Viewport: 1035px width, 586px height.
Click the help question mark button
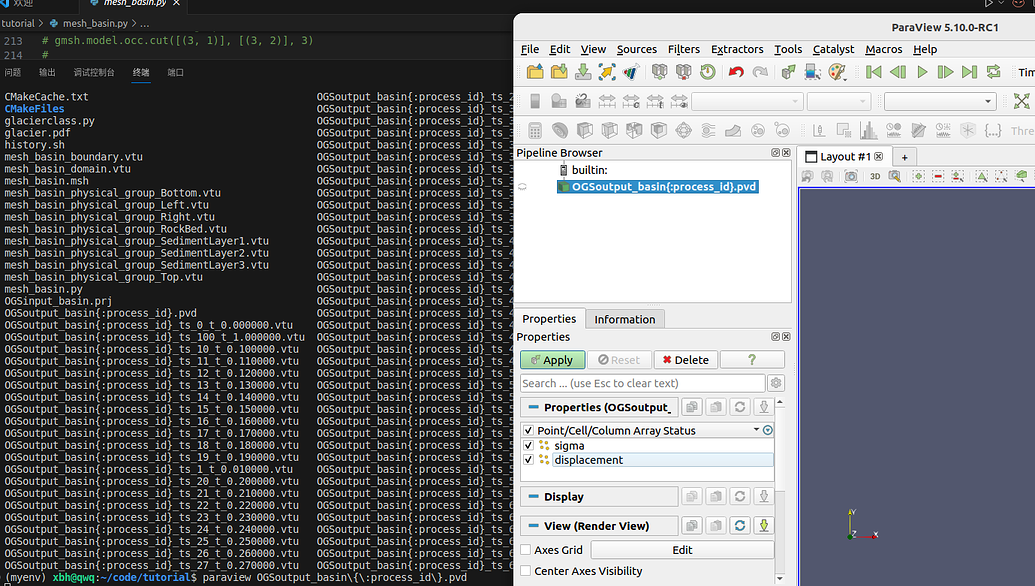(751, 360)
